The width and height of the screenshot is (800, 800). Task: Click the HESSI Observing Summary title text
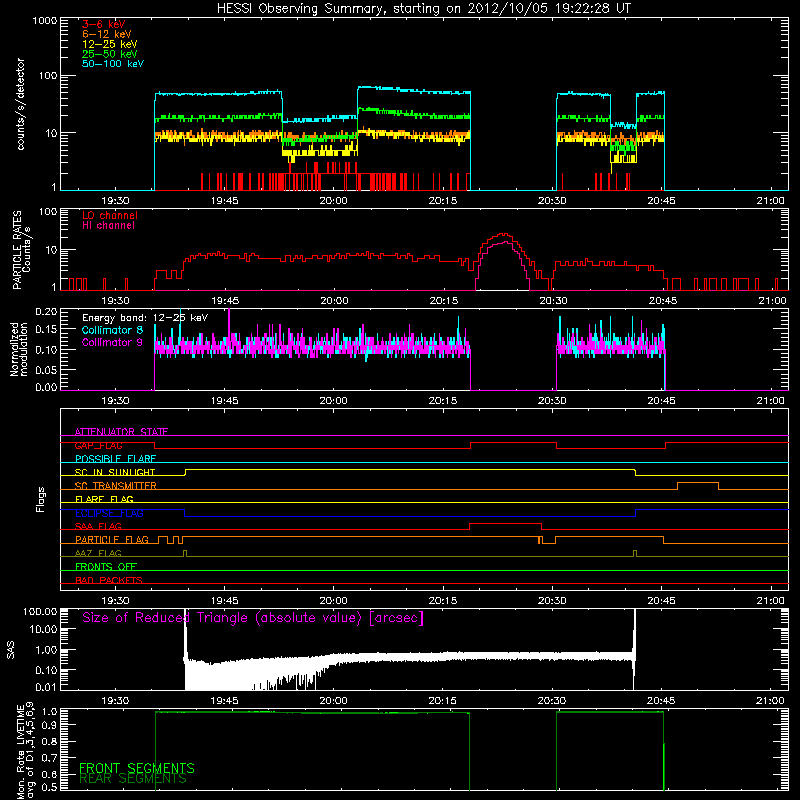[x=424, y=9]
